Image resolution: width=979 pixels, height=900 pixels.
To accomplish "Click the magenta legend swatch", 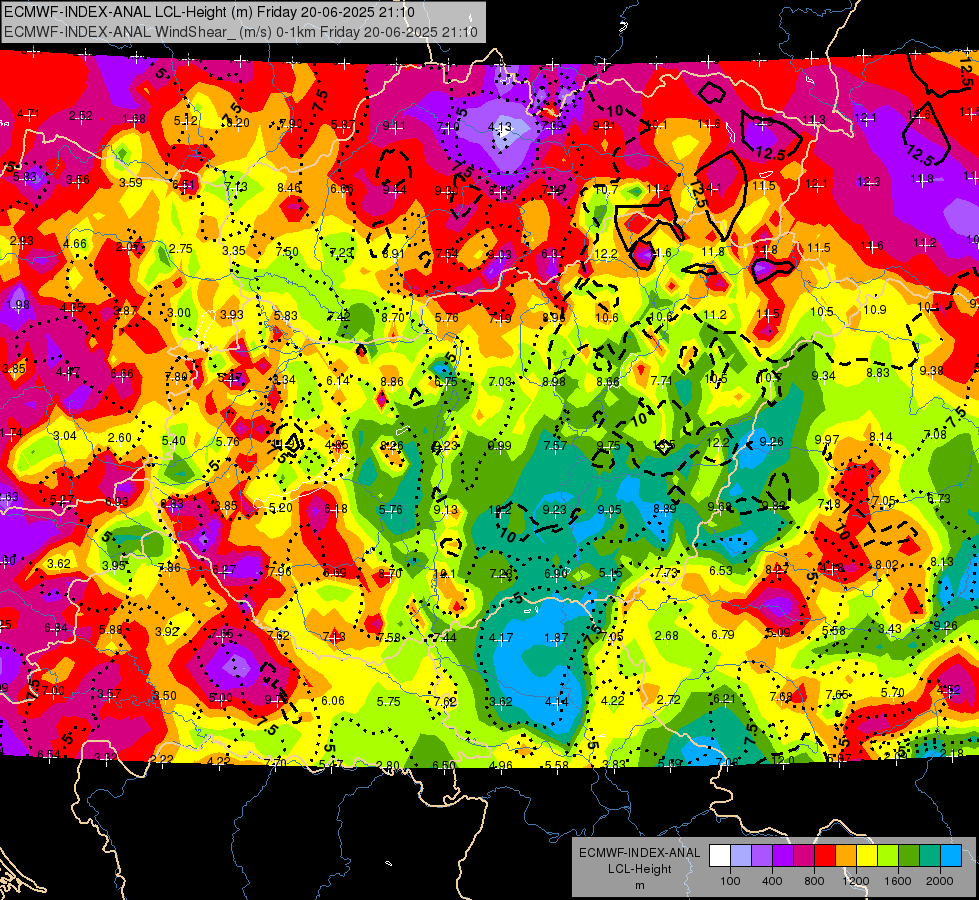I will pyautogui.click(x=804, y=856).
